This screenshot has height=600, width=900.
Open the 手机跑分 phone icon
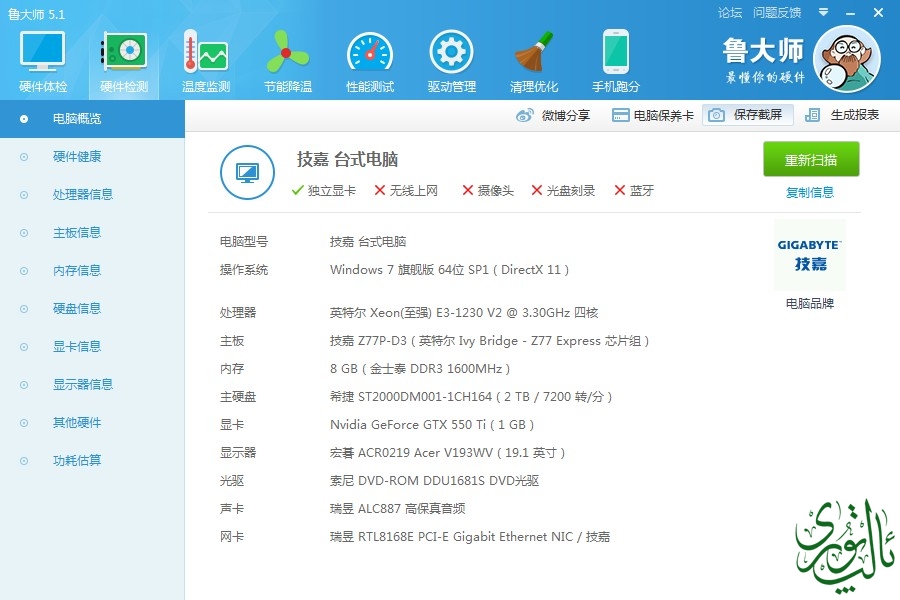click(x=616, y=52)
